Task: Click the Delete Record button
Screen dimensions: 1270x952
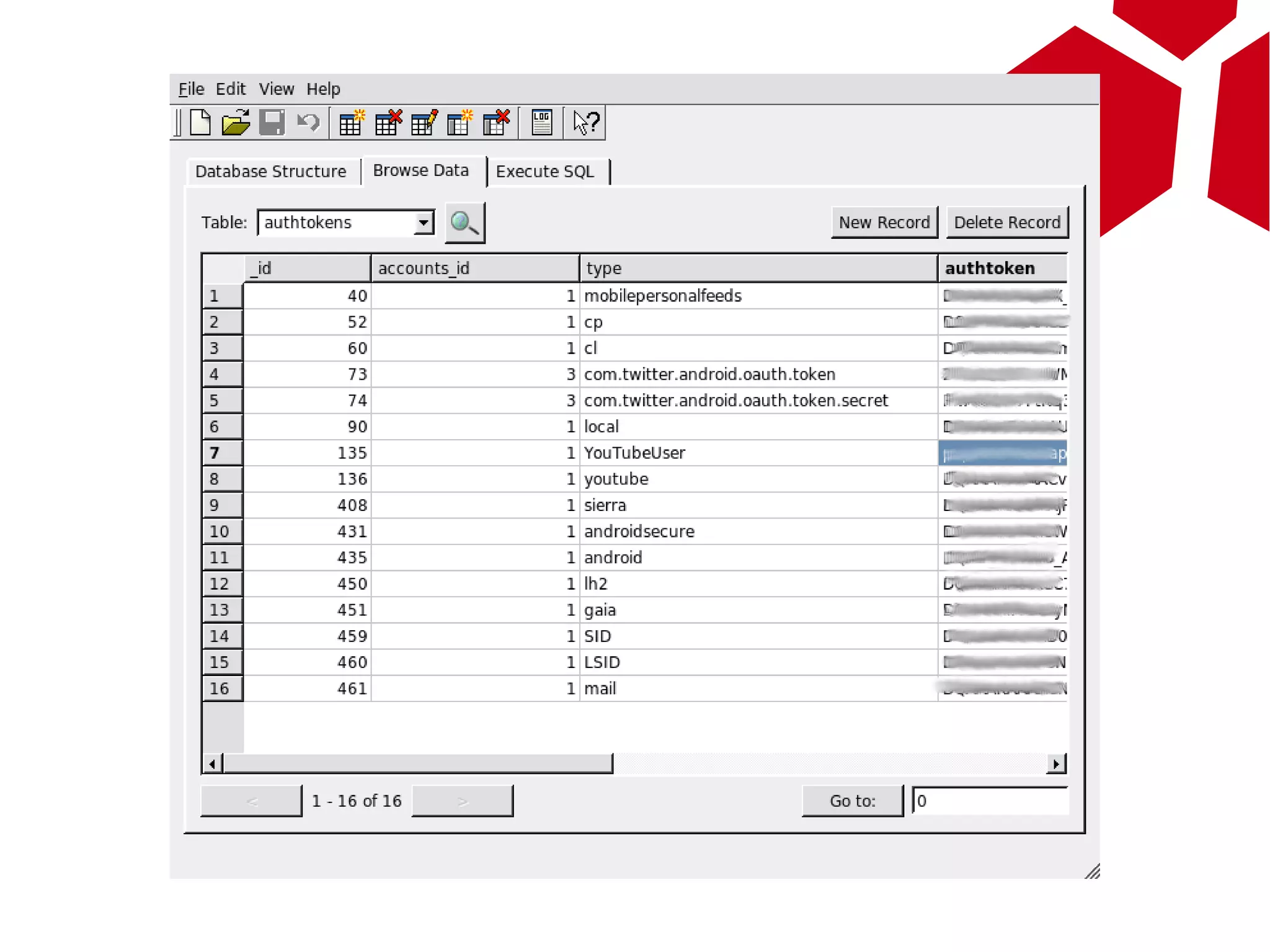Action: tap(1006, 223)
